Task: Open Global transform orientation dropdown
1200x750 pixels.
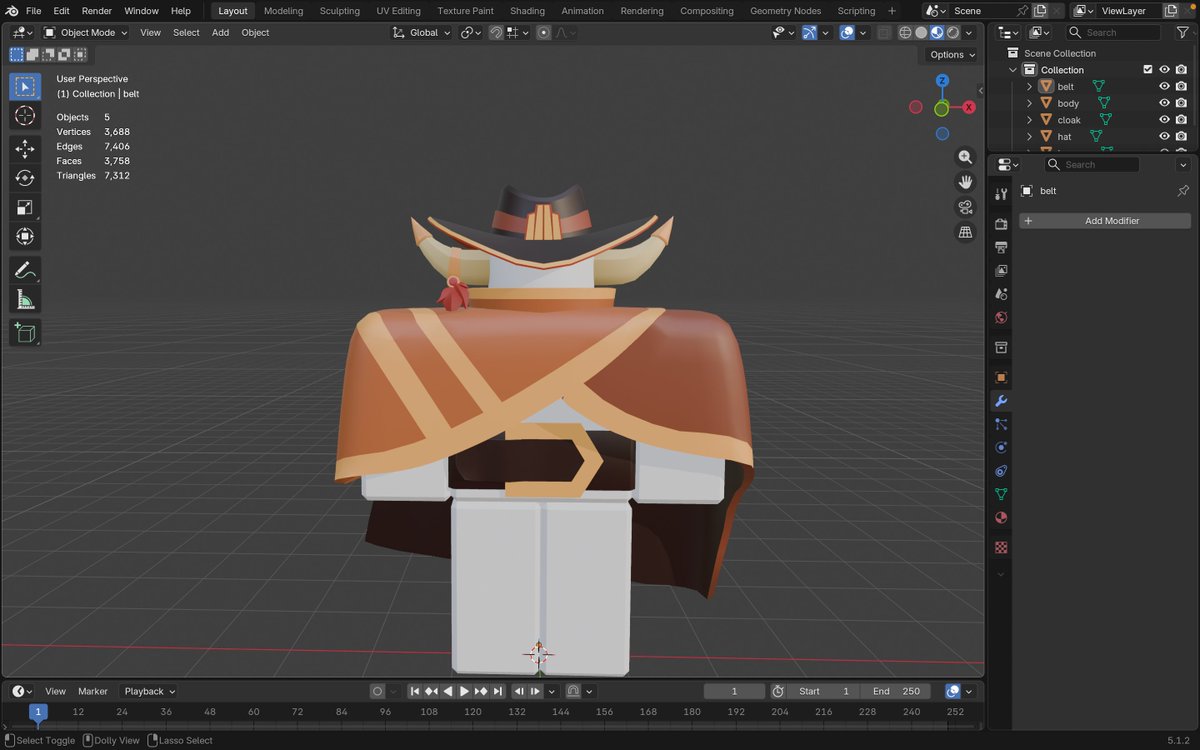Action: 421,32
